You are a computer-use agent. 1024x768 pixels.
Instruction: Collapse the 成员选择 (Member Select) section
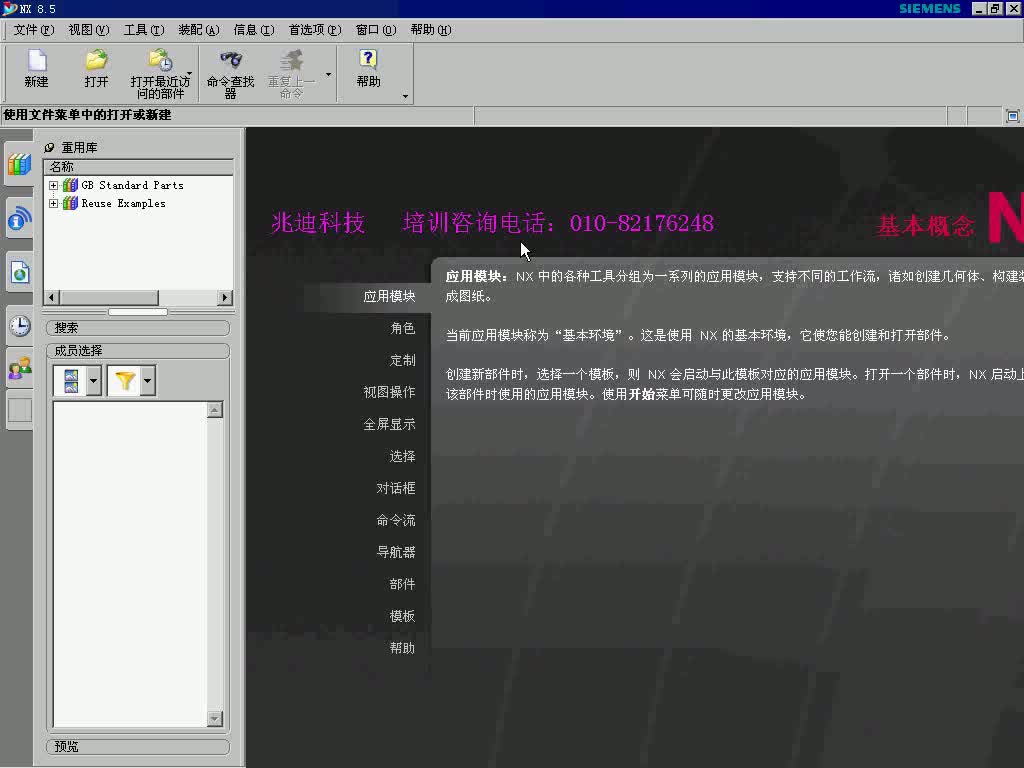[138, 351]
